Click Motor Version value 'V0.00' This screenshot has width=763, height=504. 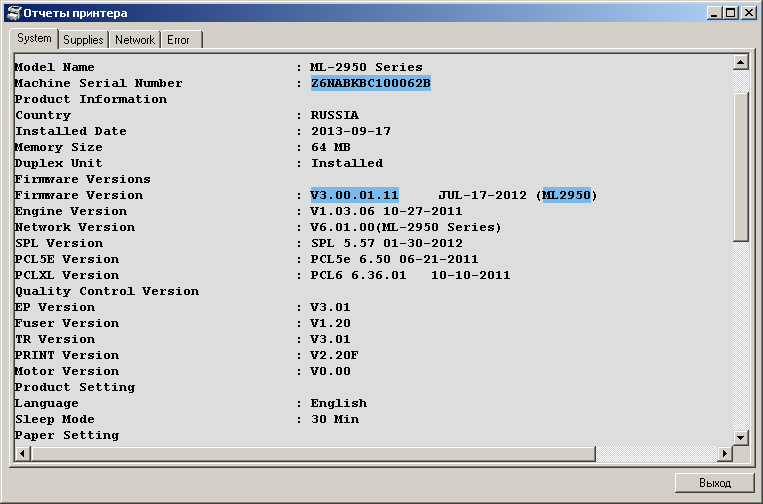click(x=330, y=372)
